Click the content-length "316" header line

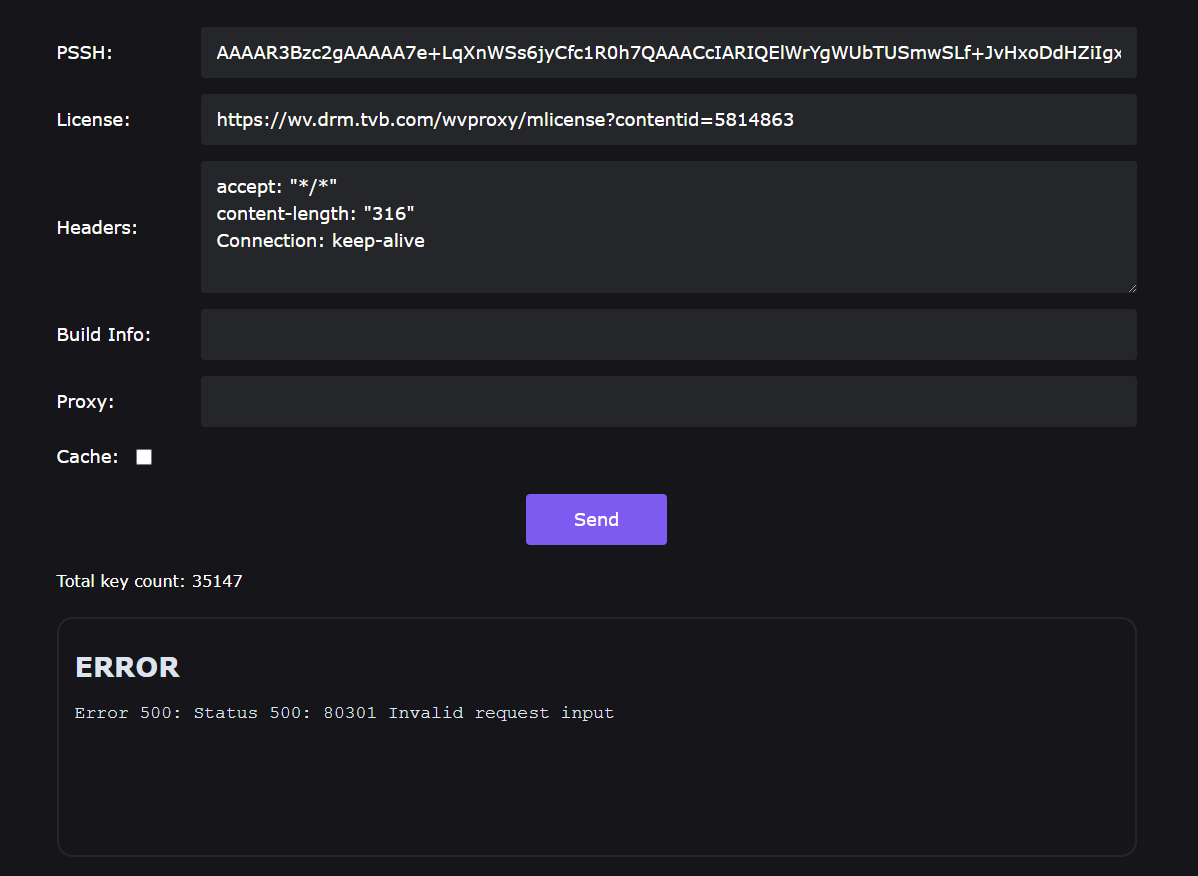click(x=315, y=213)
